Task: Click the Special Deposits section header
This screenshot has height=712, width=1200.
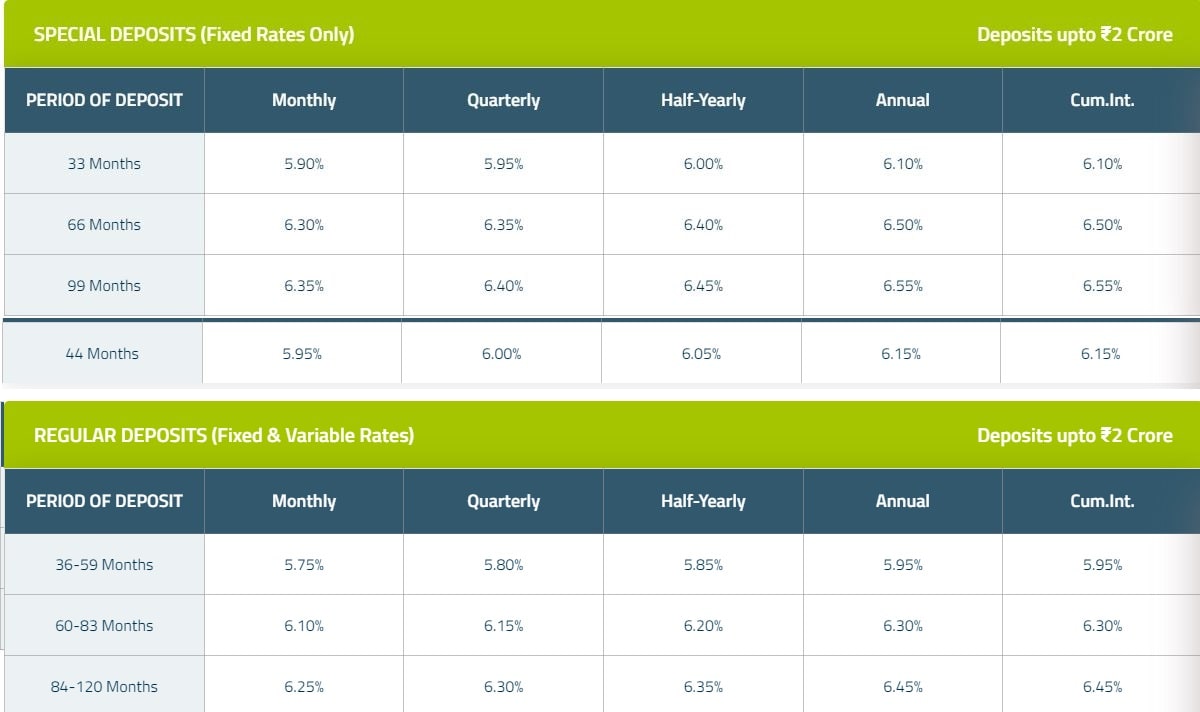Action: point(194,34)
